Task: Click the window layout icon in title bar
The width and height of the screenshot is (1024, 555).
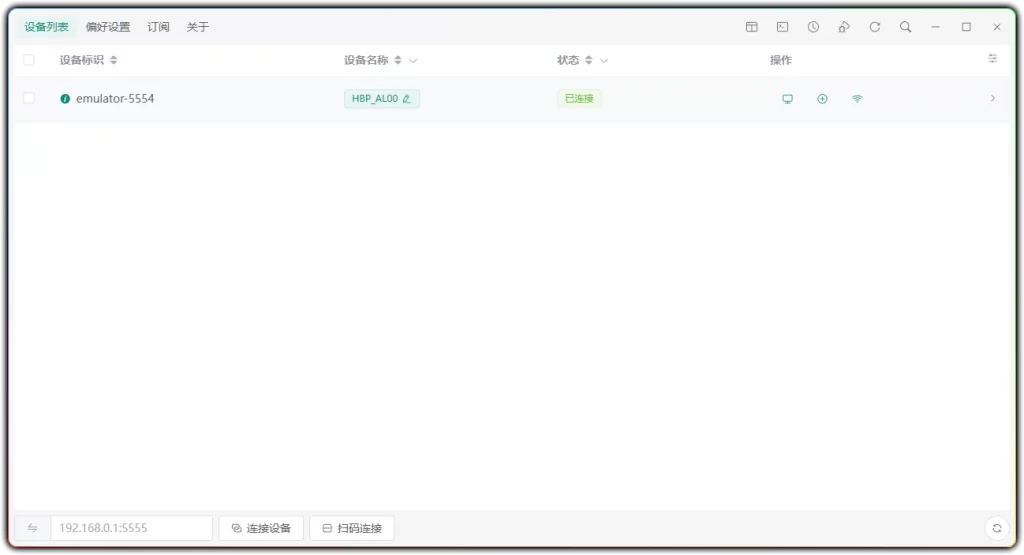Action: [x=752, y=27]
